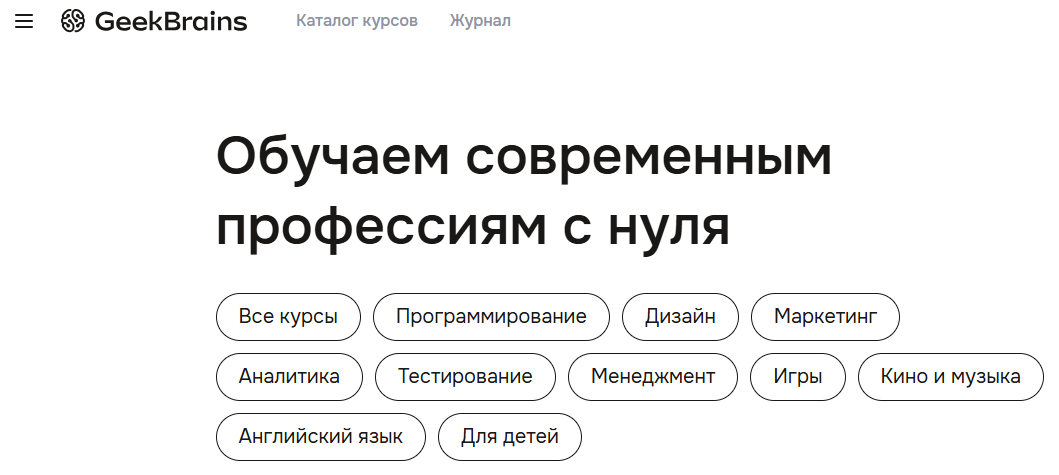Viewport: 1059px width, 475px height.
Task: Show Тестирование courses
Action: click(x=465, y=377)
